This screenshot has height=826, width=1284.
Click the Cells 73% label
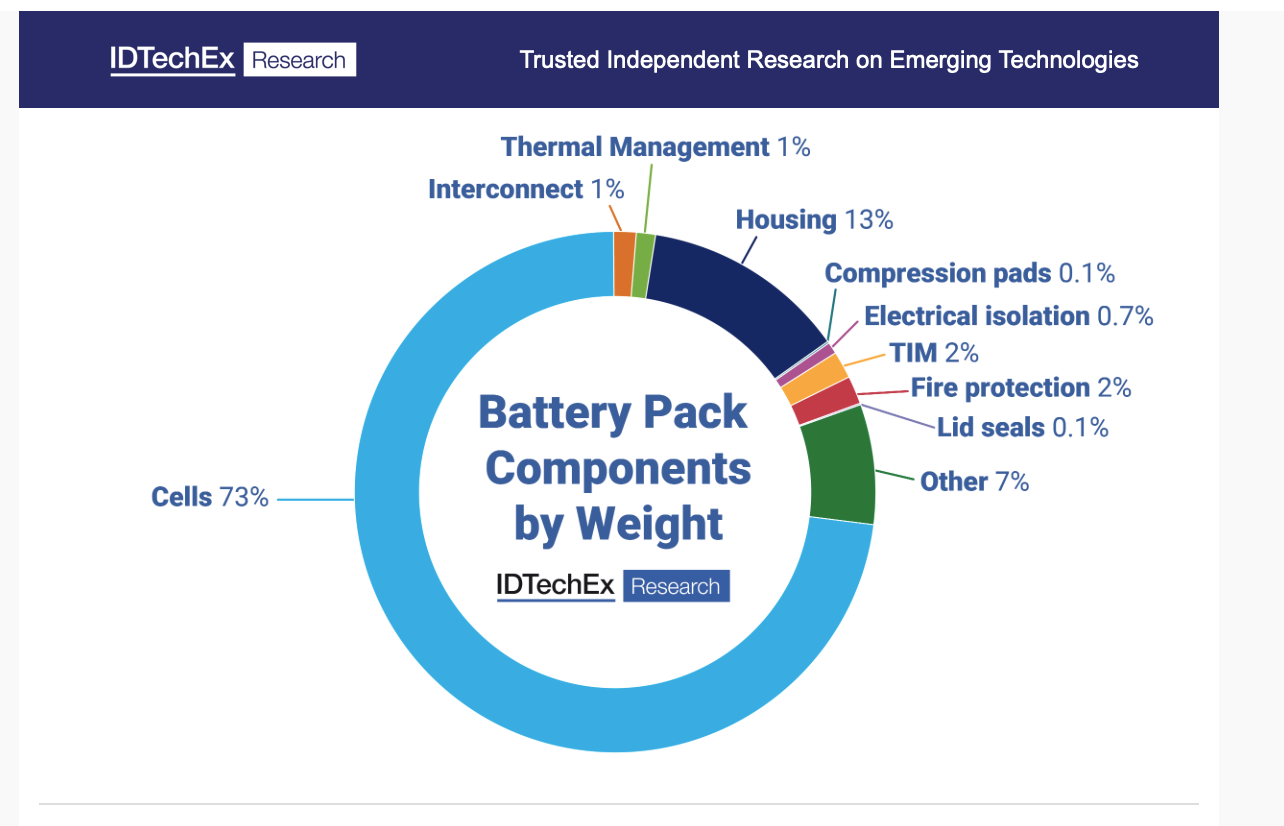pyautogui.click(x=210, y=497)
